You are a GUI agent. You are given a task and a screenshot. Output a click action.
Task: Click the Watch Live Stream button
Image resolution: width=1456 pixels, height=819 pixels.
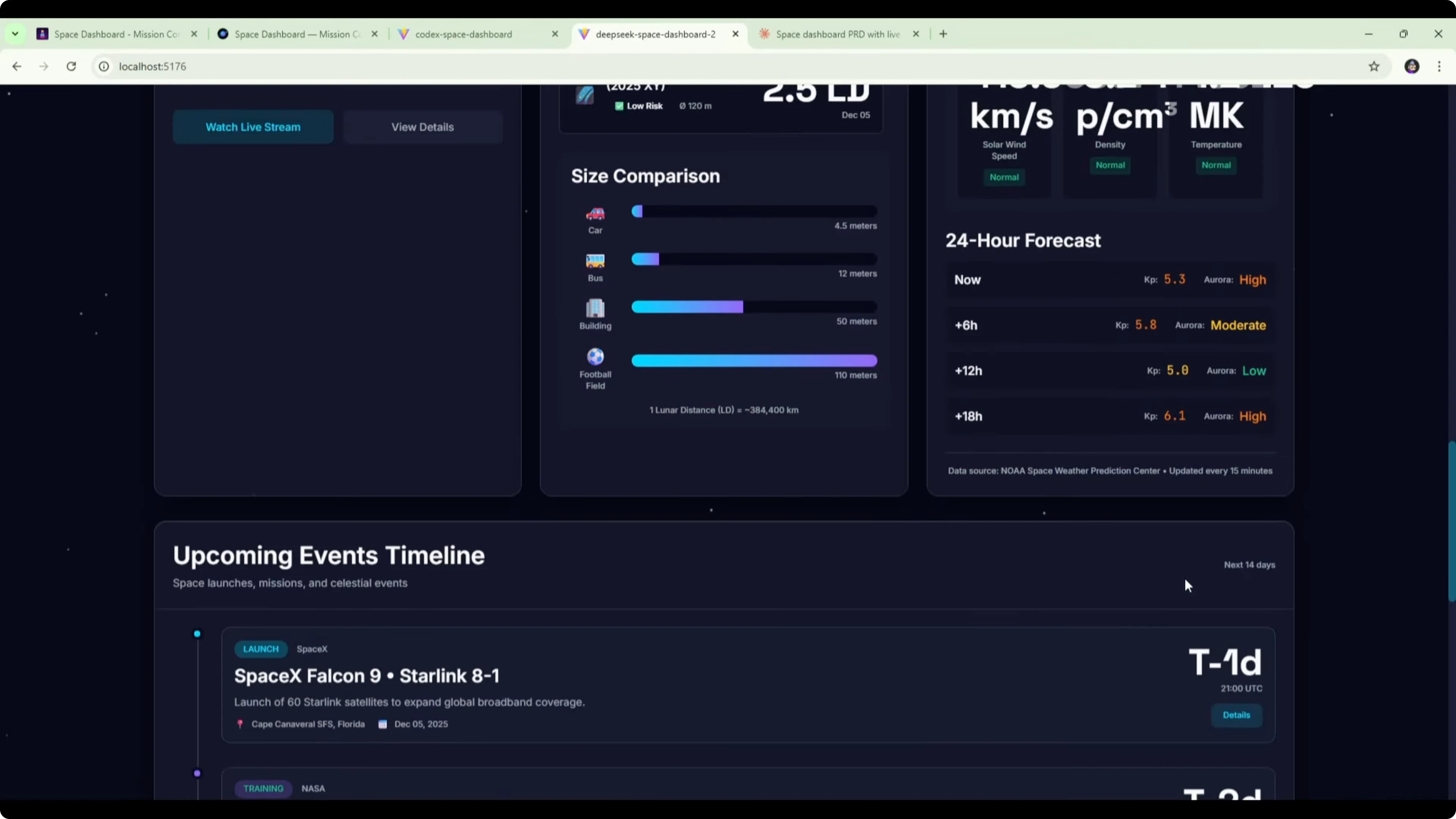pyautogui.click(x=253, y=127)
